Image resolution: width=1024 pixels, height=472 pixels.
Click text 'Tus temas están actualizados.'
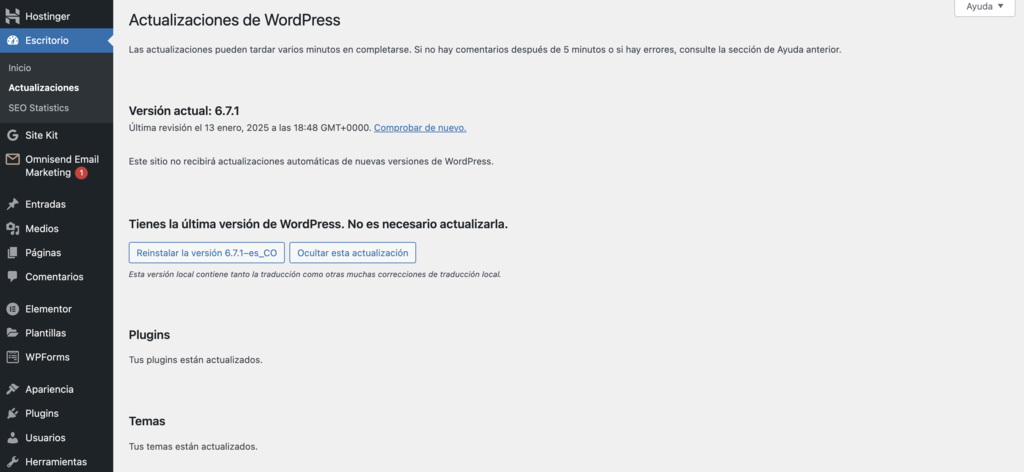(193, 447)
